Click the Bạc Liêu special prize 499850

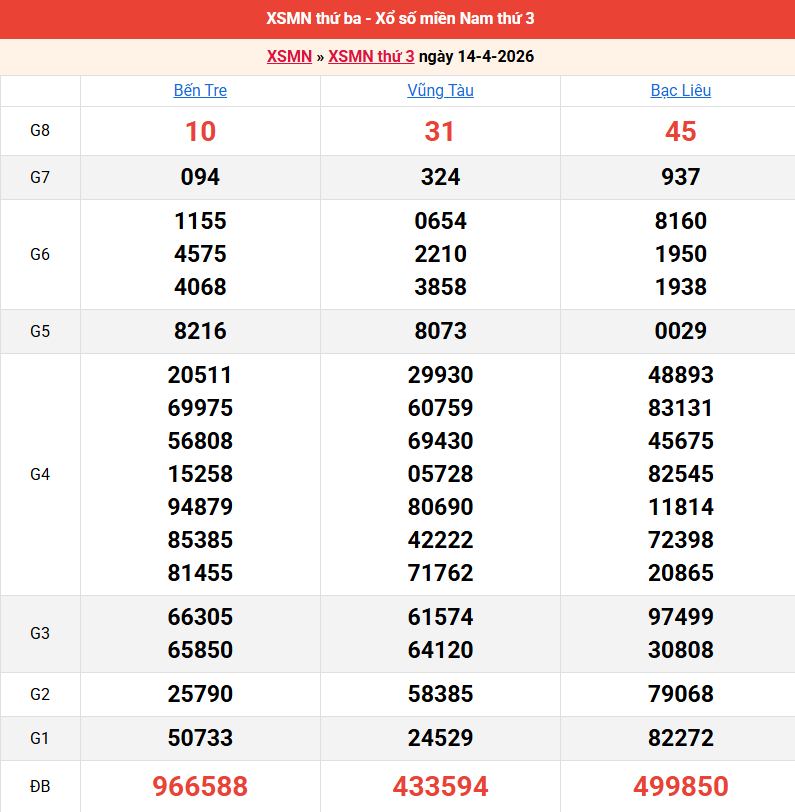click(x=680, y=786)
